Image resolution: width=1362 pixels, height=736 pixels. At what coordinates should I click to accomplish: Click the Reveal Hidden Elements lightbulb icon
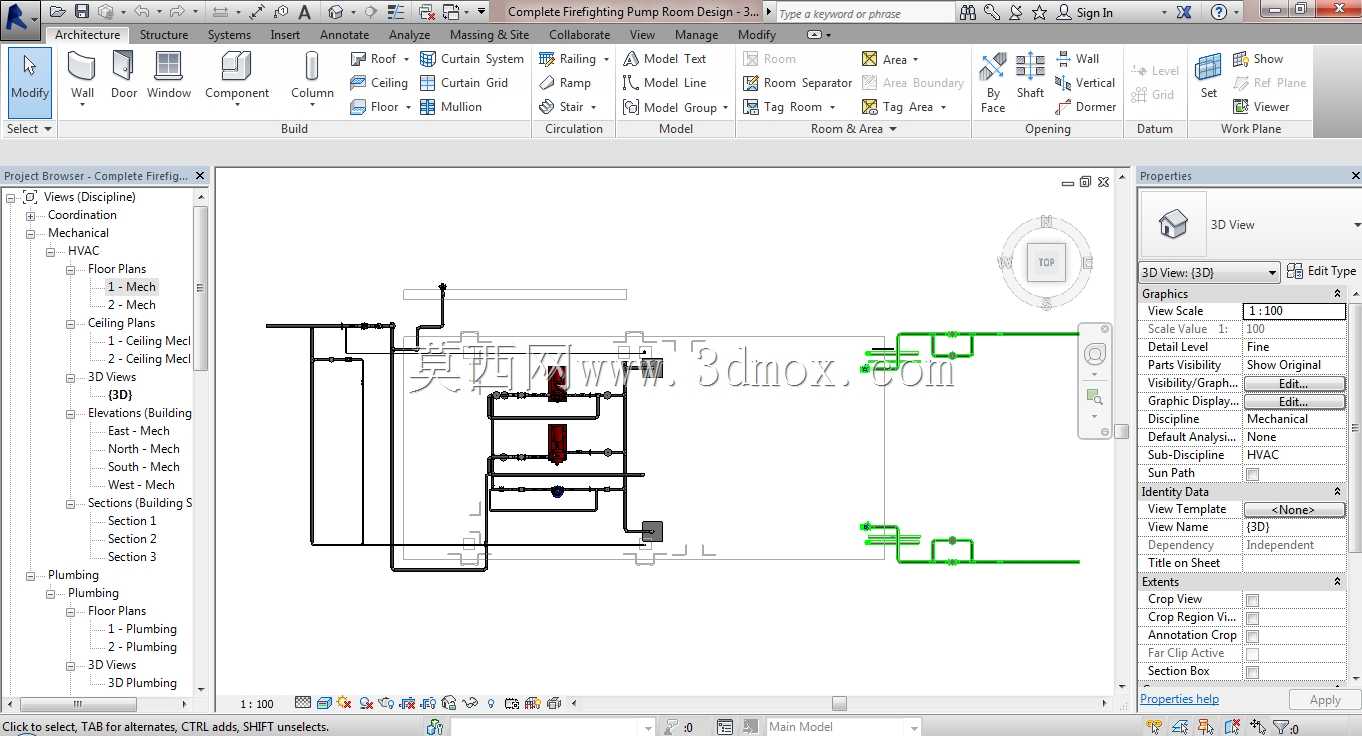click(x=491, y=703)
